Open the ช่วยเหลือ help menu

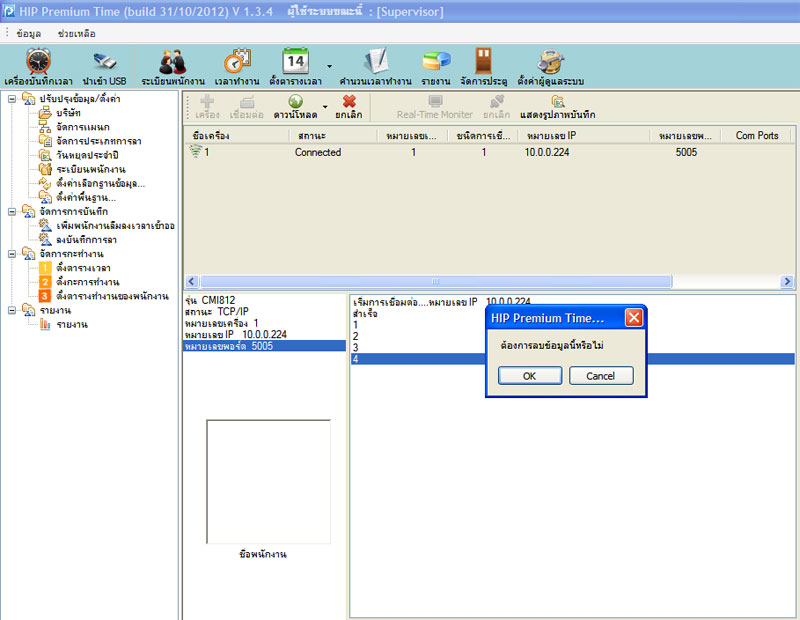(77, 34)
